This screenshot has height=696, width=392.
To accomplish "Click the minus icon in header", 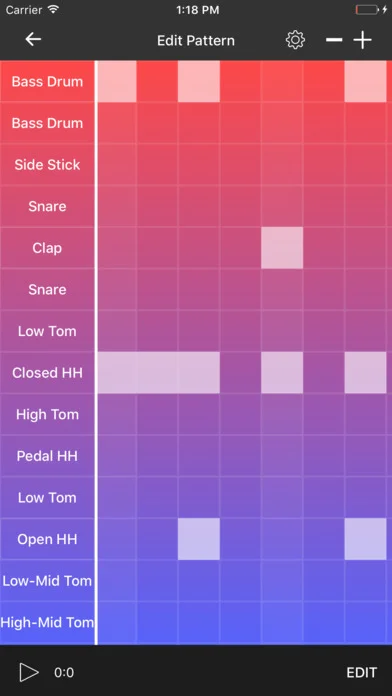I will [x=334, y=40].
